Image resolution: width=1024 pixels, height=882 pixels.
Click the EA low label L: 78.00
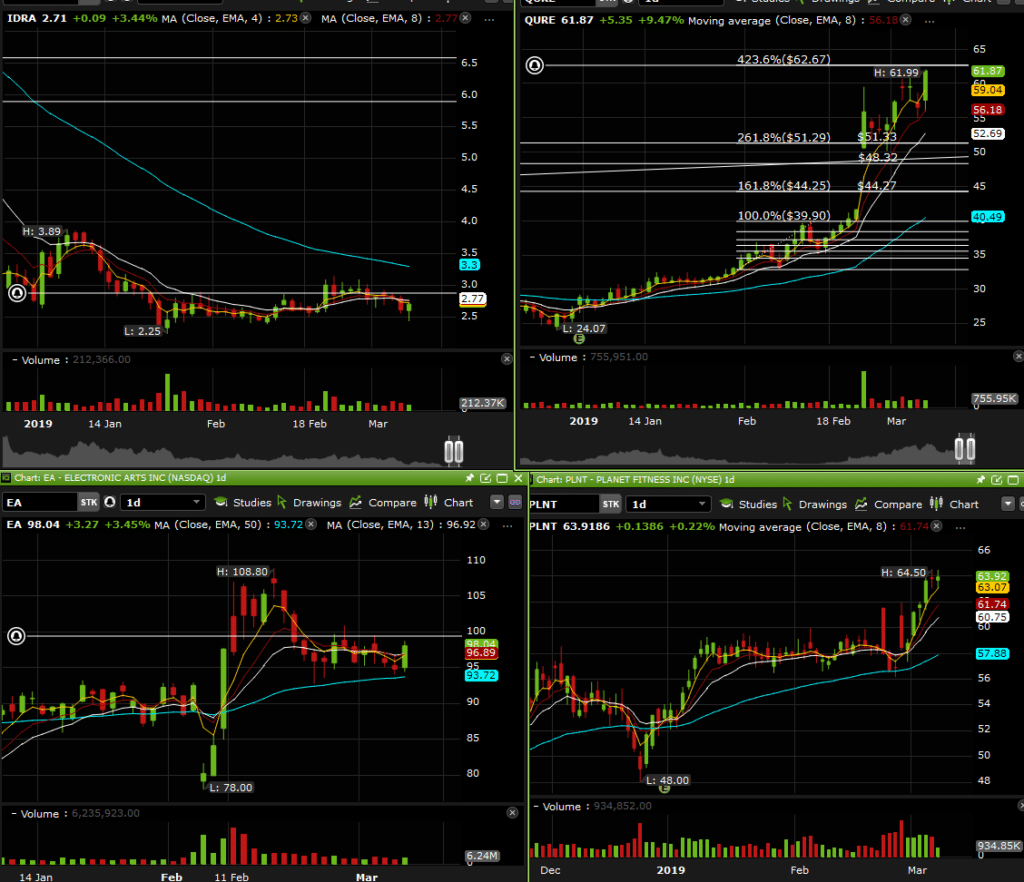click(x=231, y=787)
